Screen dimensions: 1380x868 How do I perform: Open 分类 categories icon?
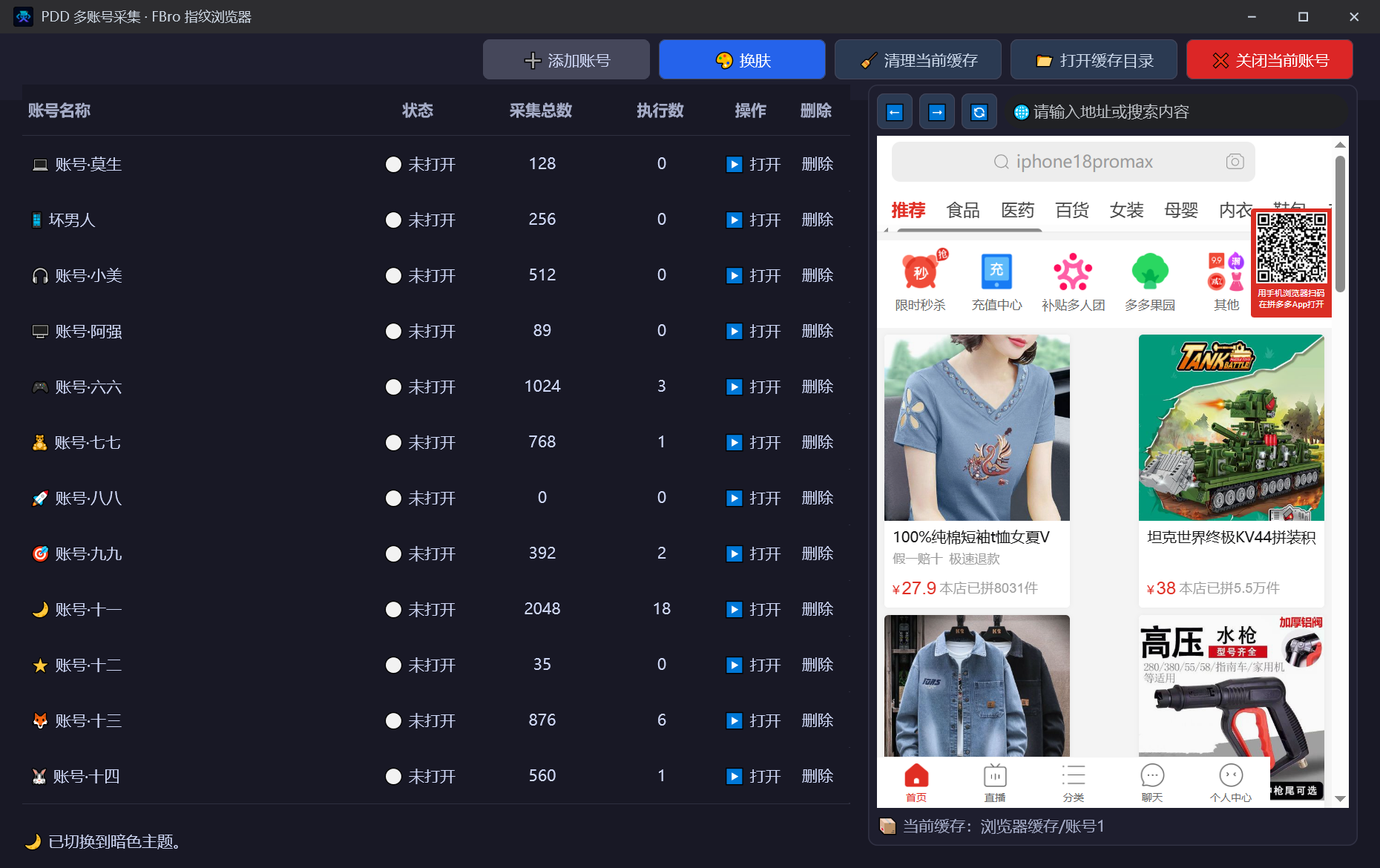click(1074, 776)
